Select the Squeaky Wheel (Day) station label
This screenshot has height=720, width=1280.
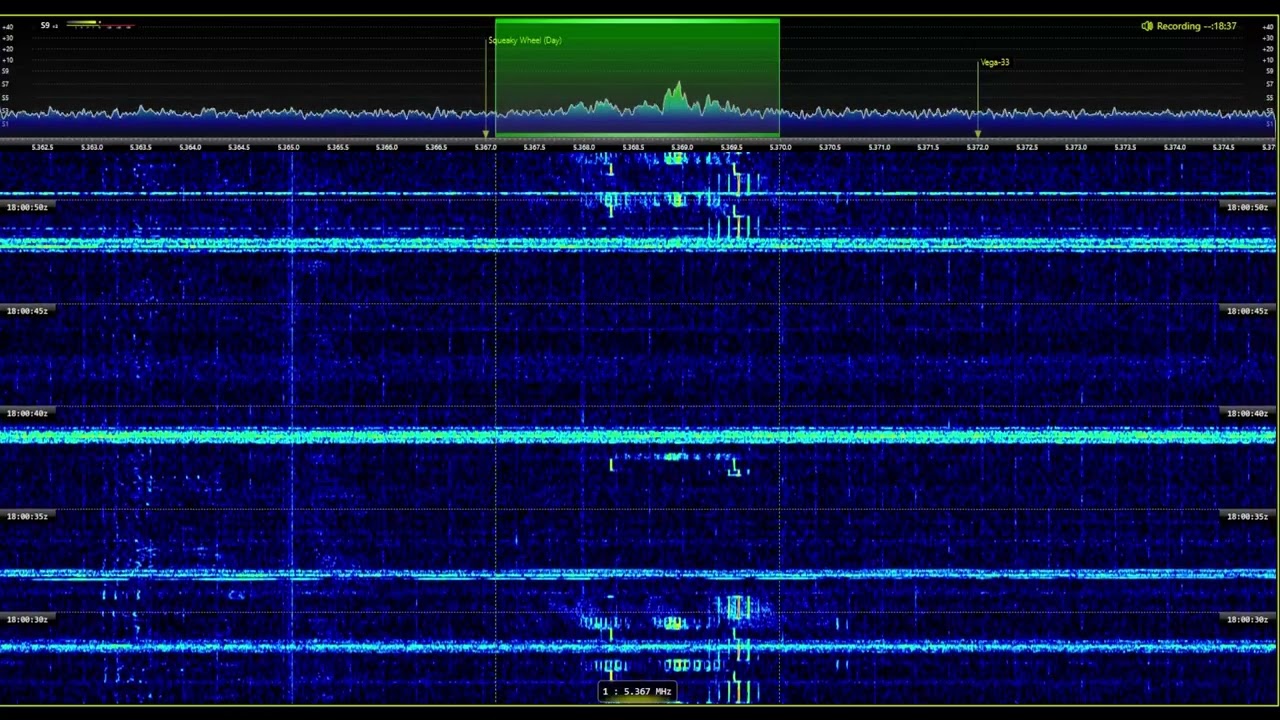coord(525,41)
